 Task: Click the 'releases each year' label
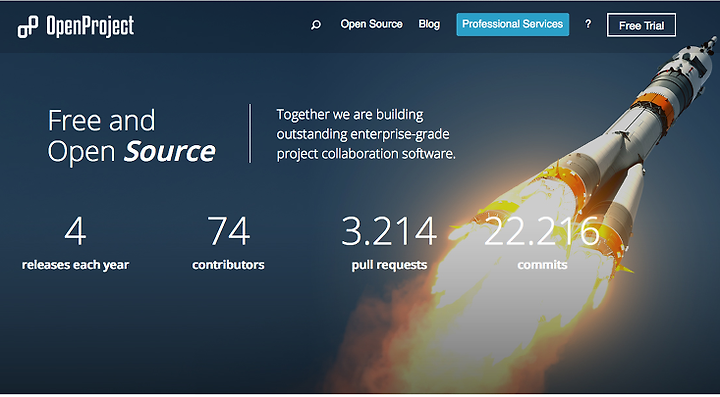[x=75, y=265]
